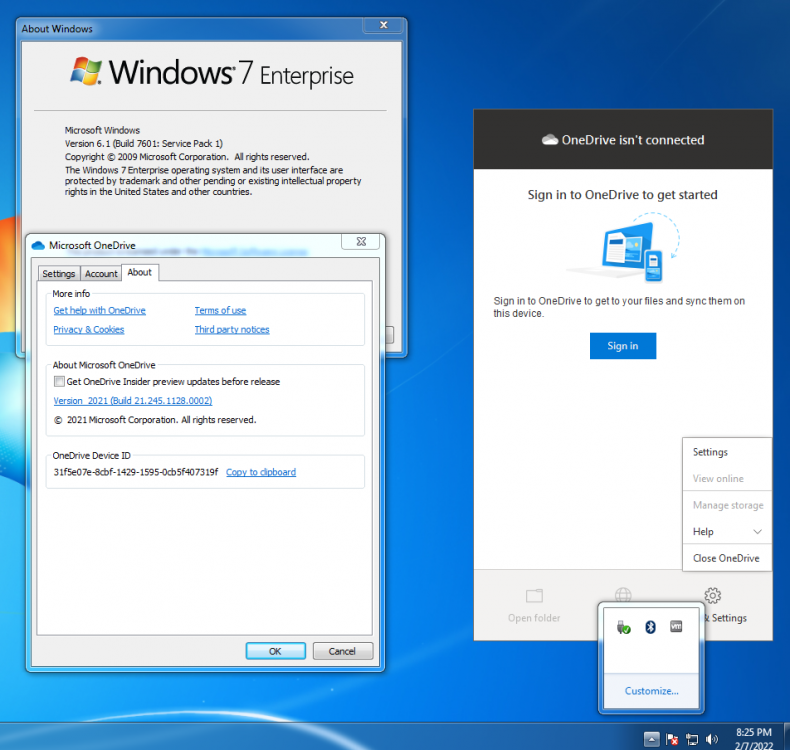Click the volume speaker icon in taskbar
This screenshot has width=790, height=750.
point(711,739)
